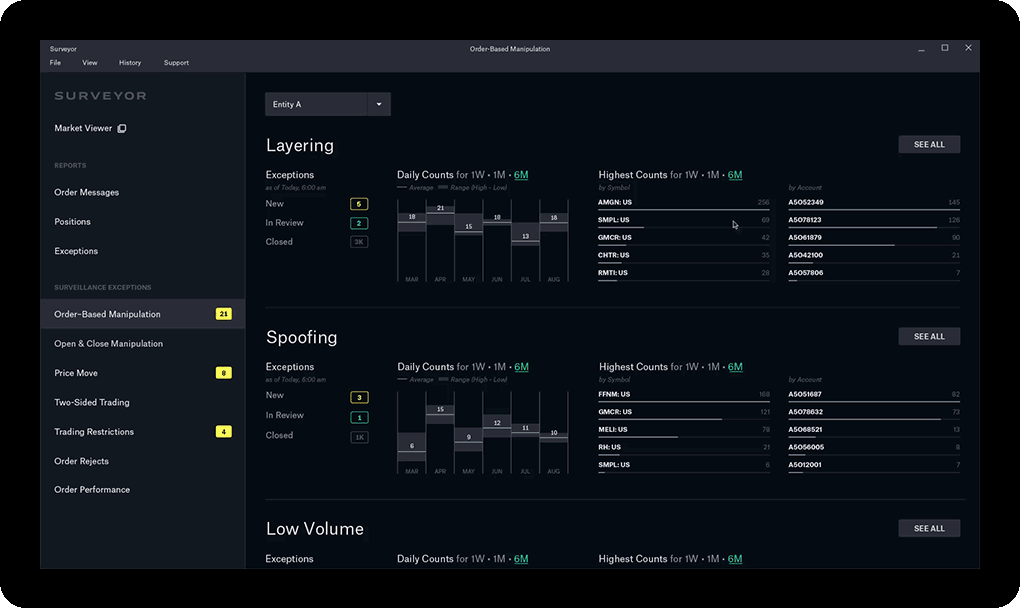Select 6M for Low Volume Highest Counts
Screen dimensions: 1020x608
735,559
